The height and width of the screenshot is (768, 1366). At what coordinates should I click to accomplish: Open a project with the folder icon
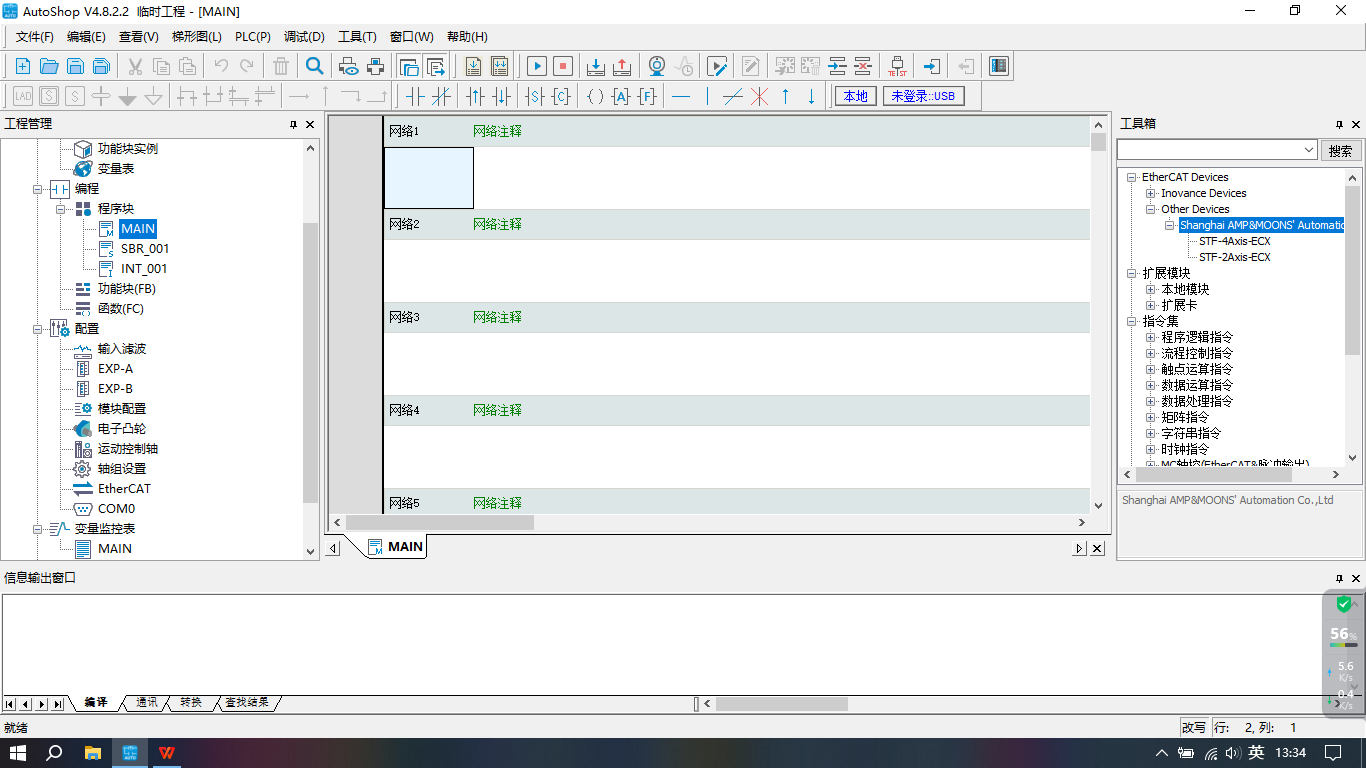pyautogui.click(x=48, y=66)
